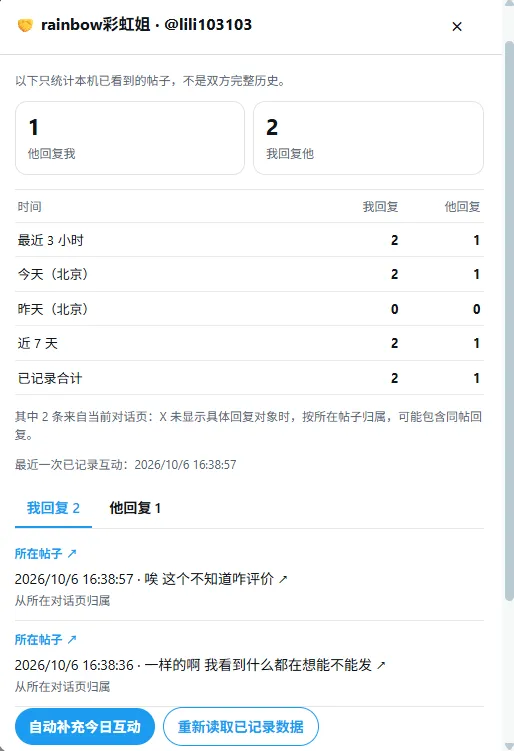Open arrow after 一样的啊 reply text
Image resolution: width=514 pixels, height=751 pixels.
click(x=381, y=665)
